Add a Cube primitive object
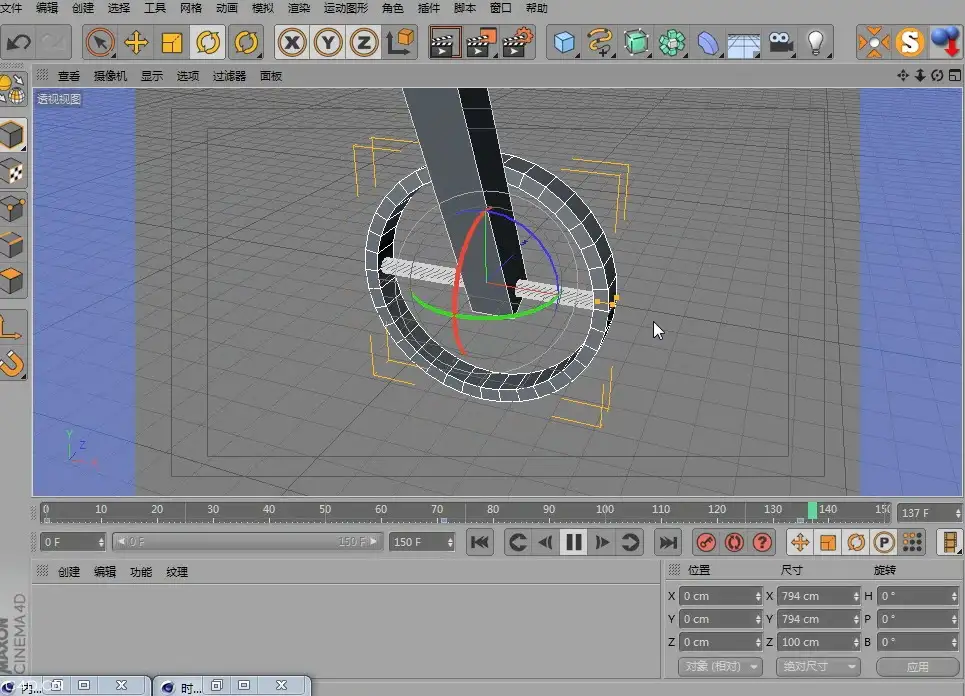 click(564, 42)
